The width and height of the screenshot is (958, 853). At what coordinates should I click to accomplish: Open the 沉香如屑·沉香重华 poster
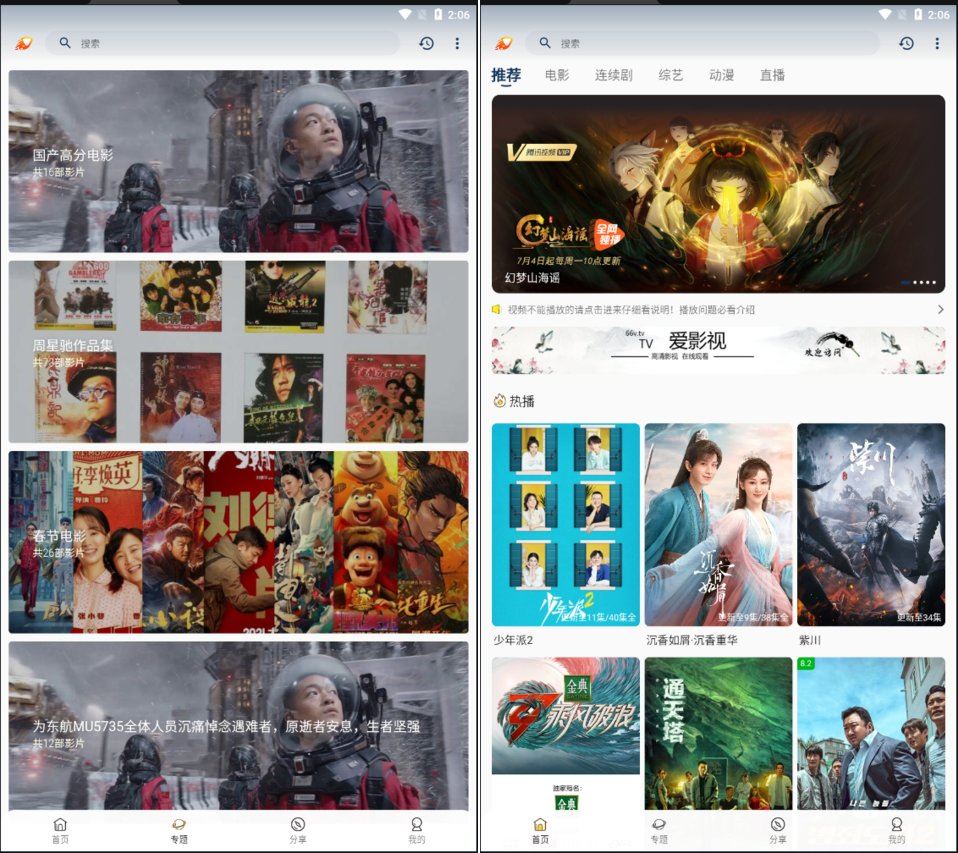click(x=718, y=524)
